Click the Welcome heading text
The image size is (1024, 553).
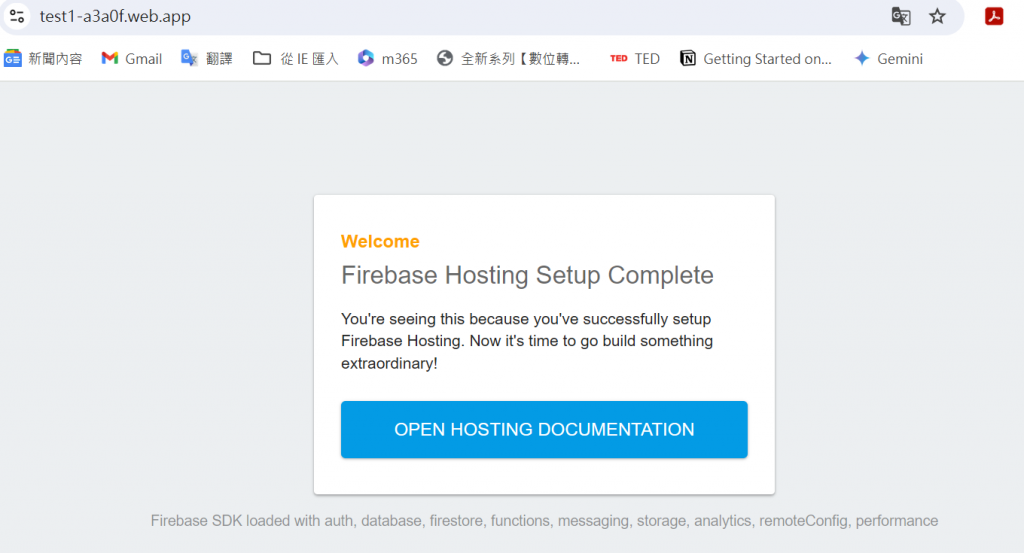pyautogui.click(x=380, y=242)
